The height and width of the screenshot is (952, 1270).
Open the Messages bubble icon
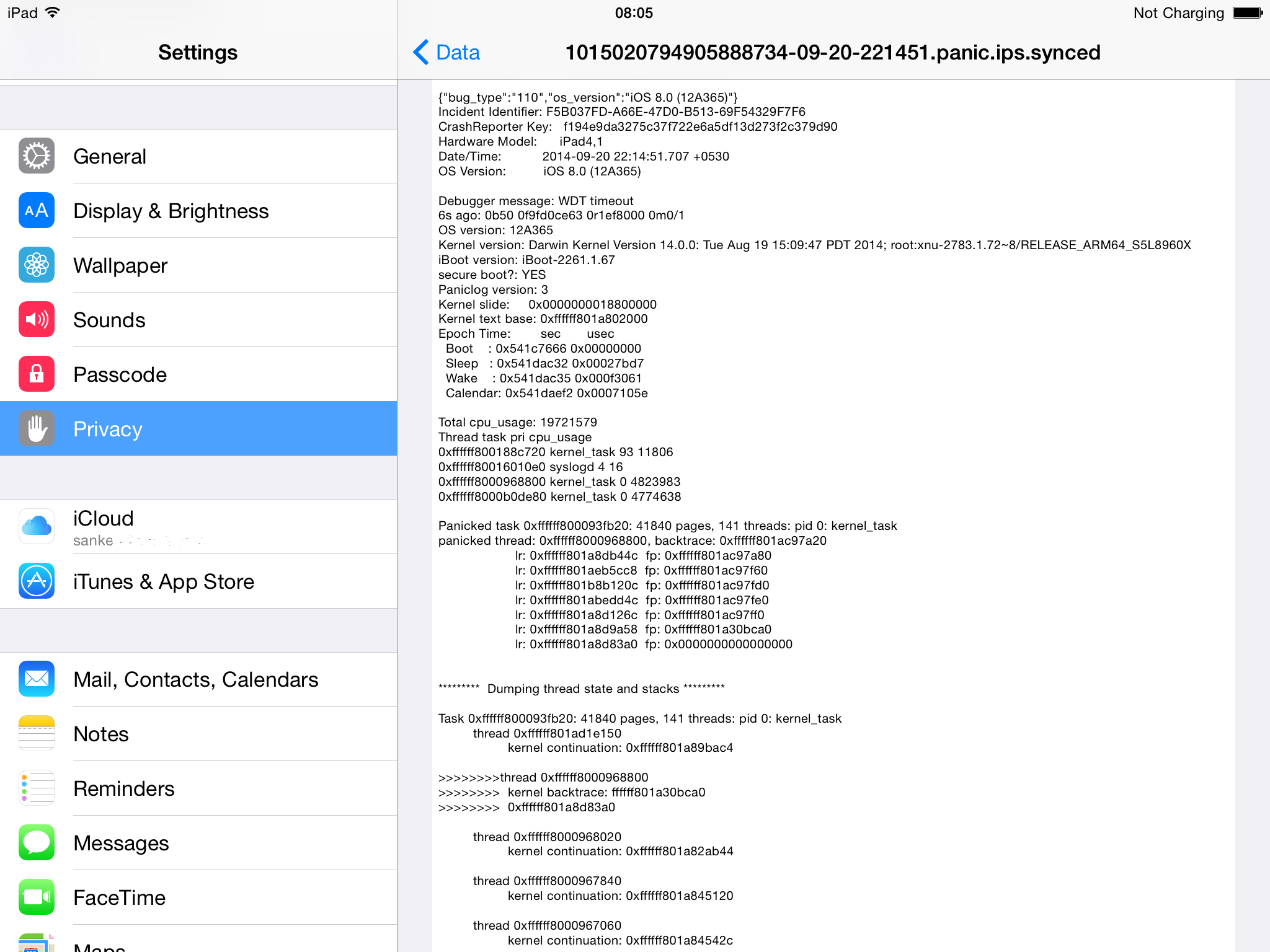(37, 843)
